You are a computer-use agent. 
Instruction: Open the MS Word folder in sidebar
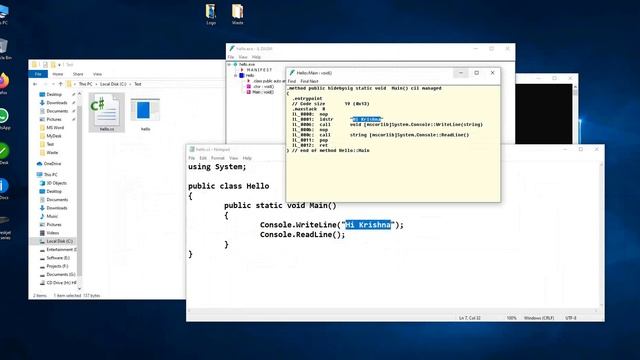click(55, 128)
